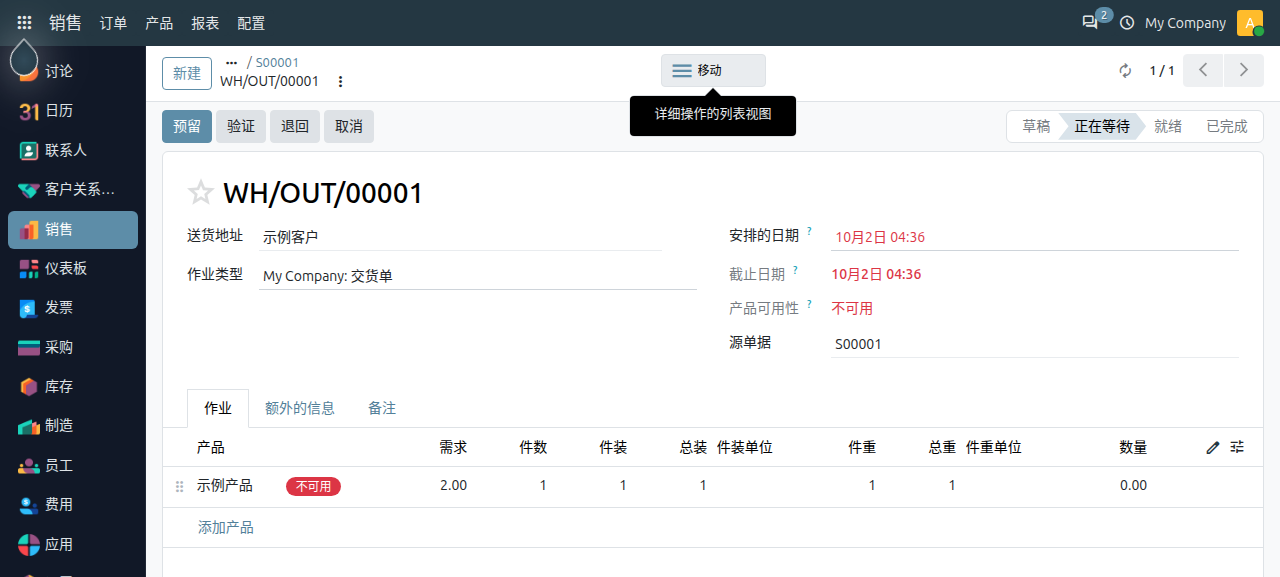1280x577 pixels.
Task: Open the 客户关系 CRM app
Action: (x=72, y=190)
